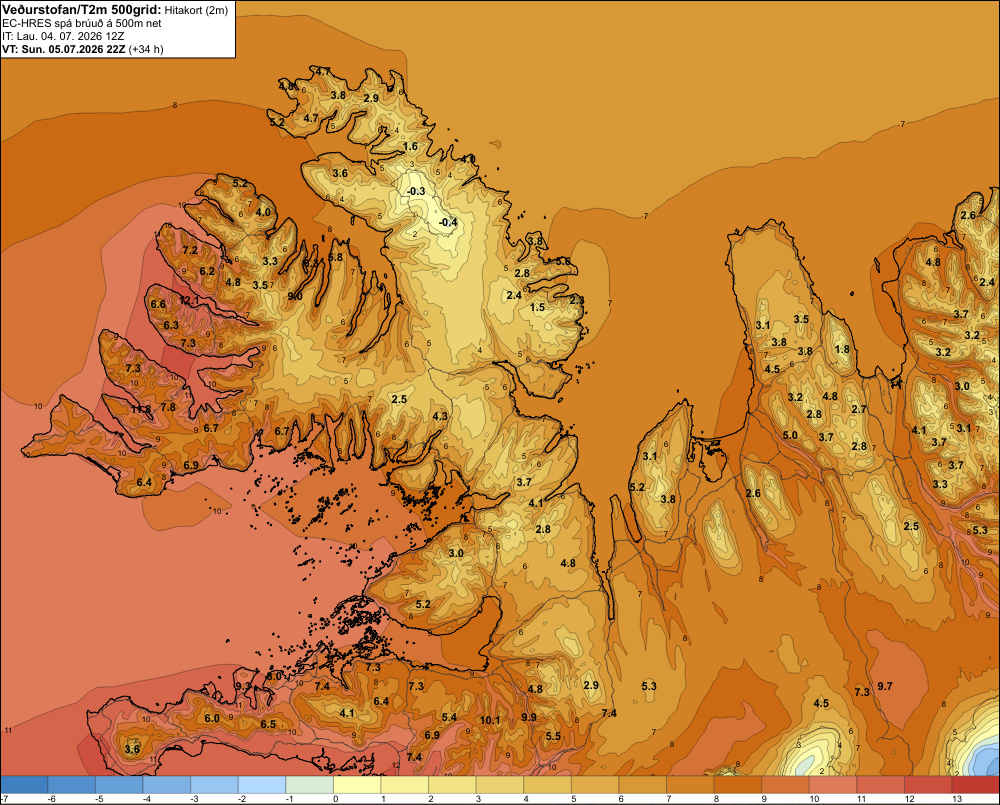Pick the 1.6 temperature label
The height and width of the screenshot is (805, 1000).
click(411, 147)
